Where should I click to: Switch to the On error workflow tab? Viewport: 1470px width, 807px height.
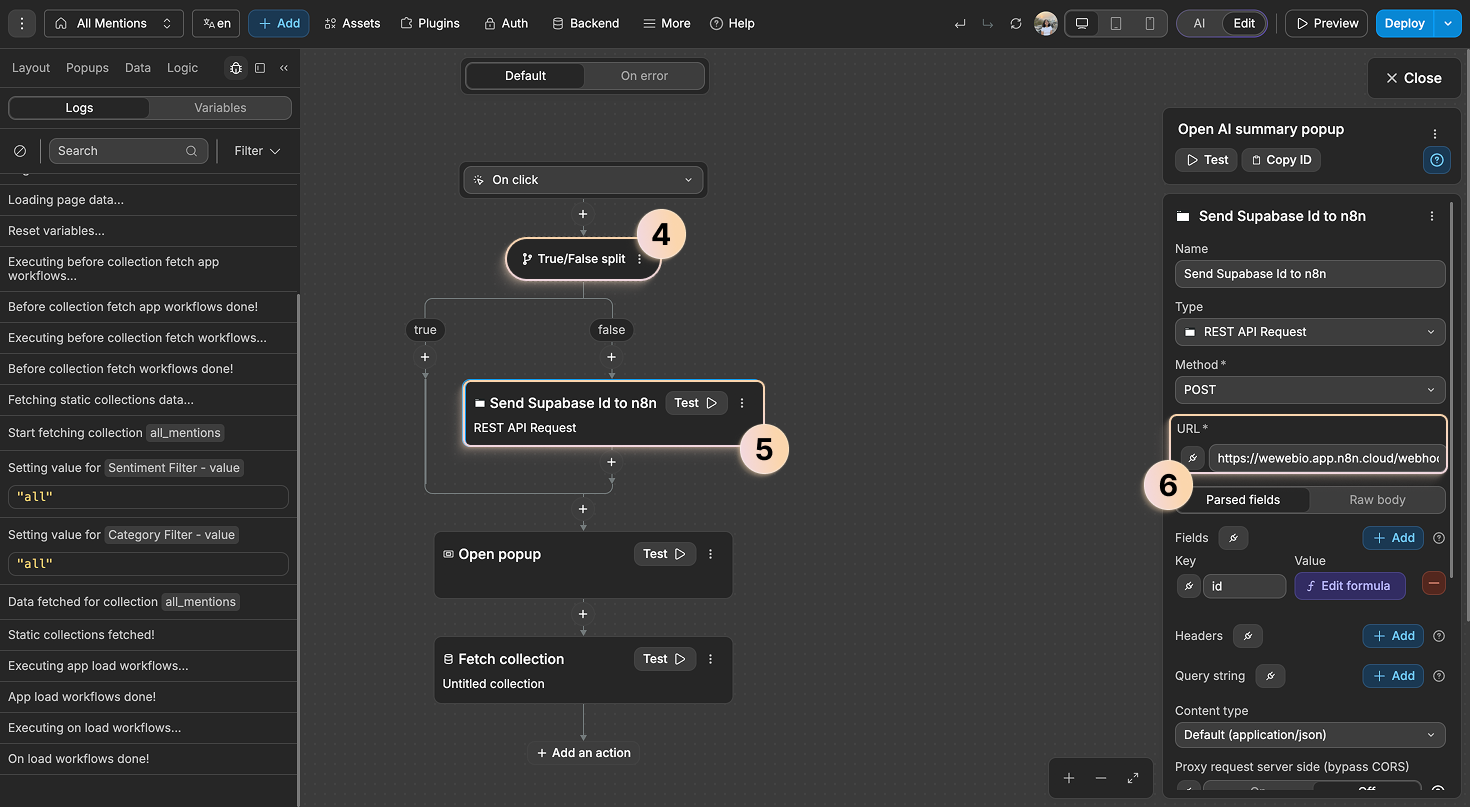[644, 75]
